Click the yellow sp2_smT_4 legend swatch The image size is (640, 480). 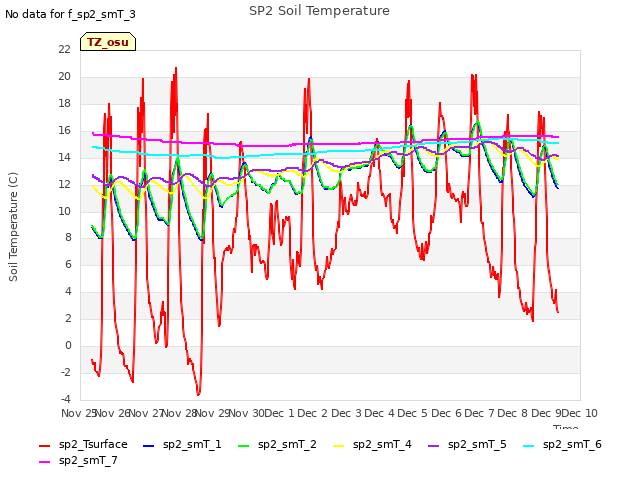pyautogui.click(x=339, y=446)
